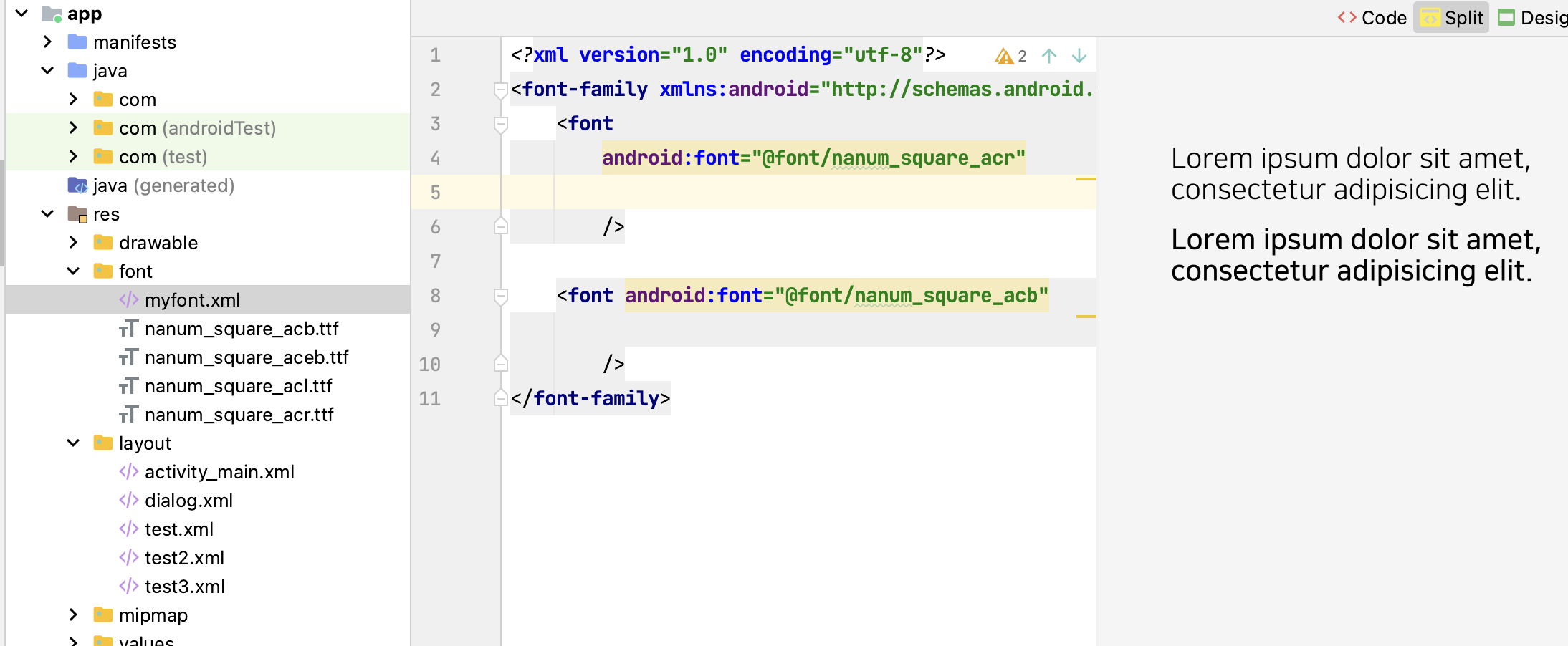The image size is (1568, 646).
Task: Click the font folder icon
Action: [x=103, y=271]
